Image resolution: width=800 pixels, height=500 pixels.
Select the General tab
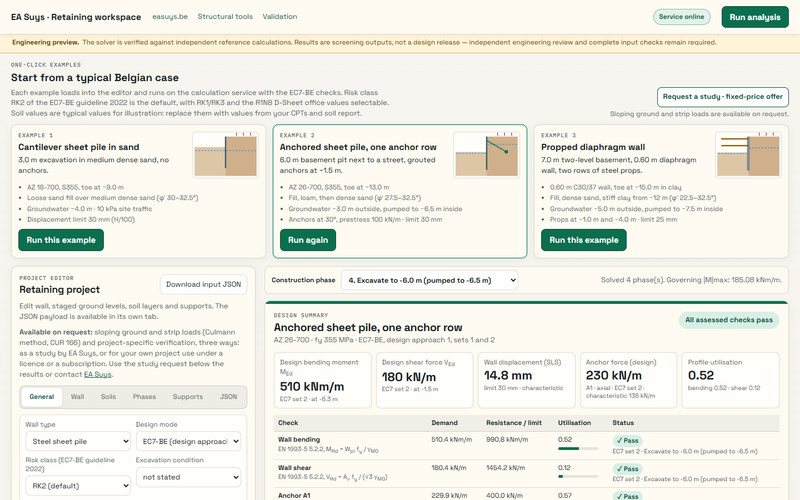pyautogui.click(x=42, y=396)
